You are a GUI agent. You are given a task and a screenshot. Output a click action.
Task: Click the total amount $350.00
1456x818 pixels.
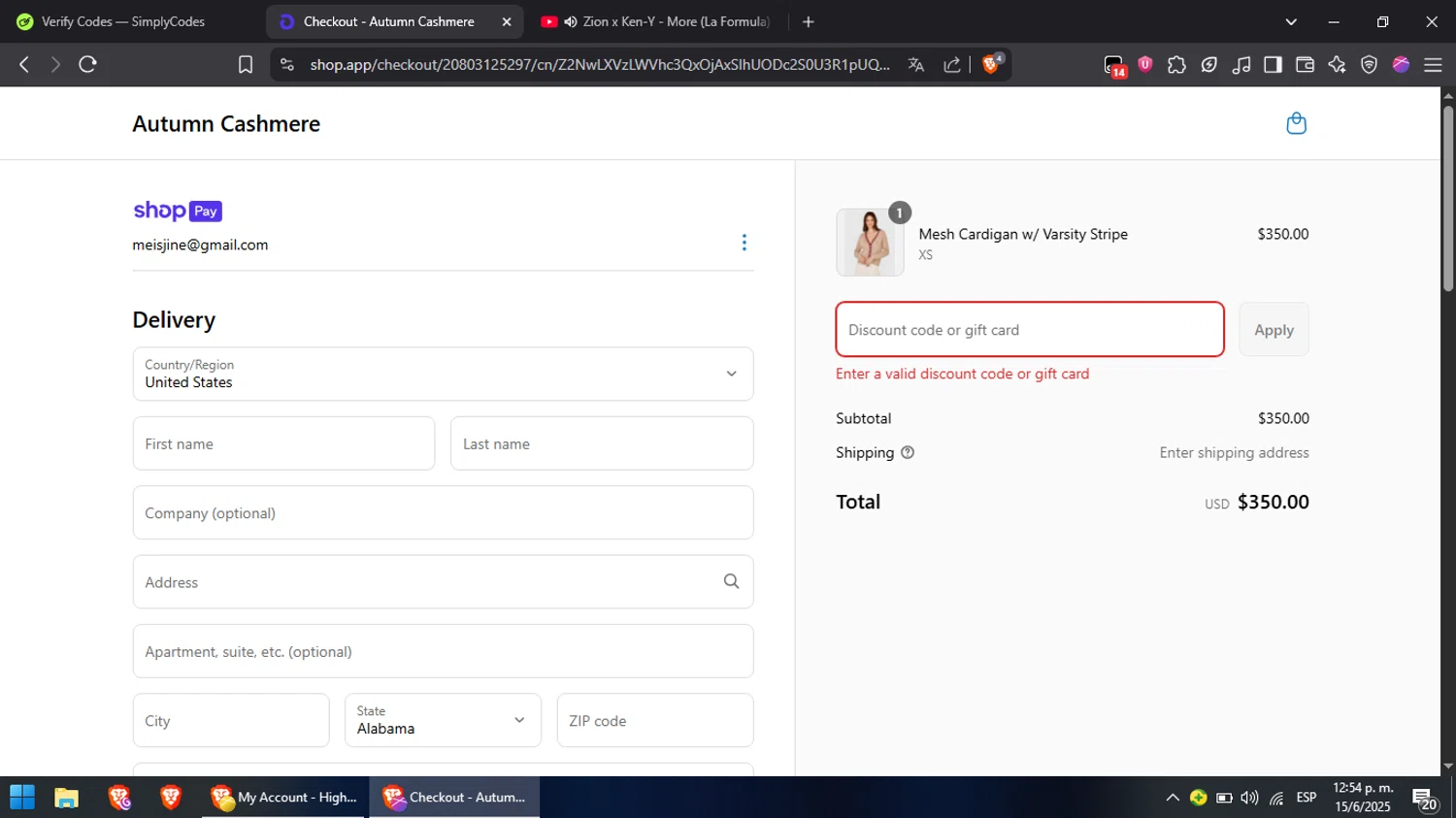tap(1273, 502)
